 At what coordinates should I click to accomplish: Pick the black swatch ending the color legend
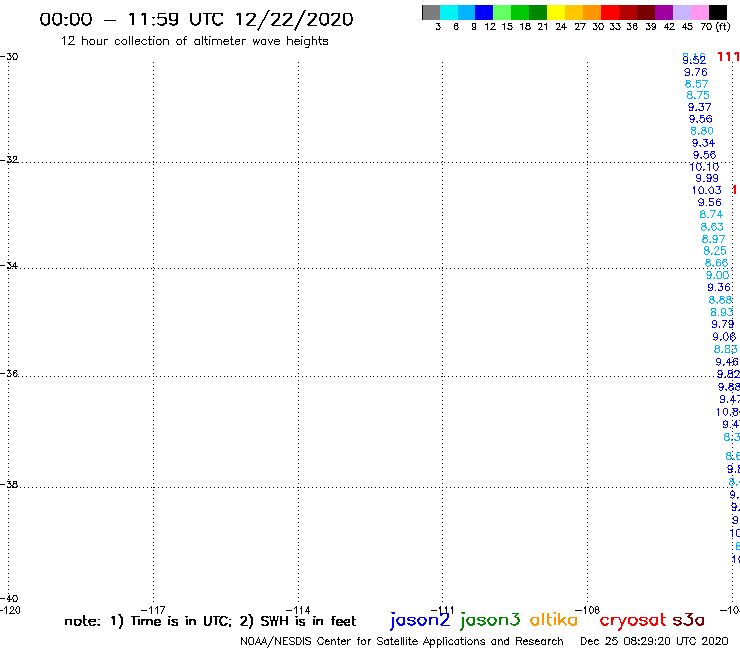[x=718, y=12]
